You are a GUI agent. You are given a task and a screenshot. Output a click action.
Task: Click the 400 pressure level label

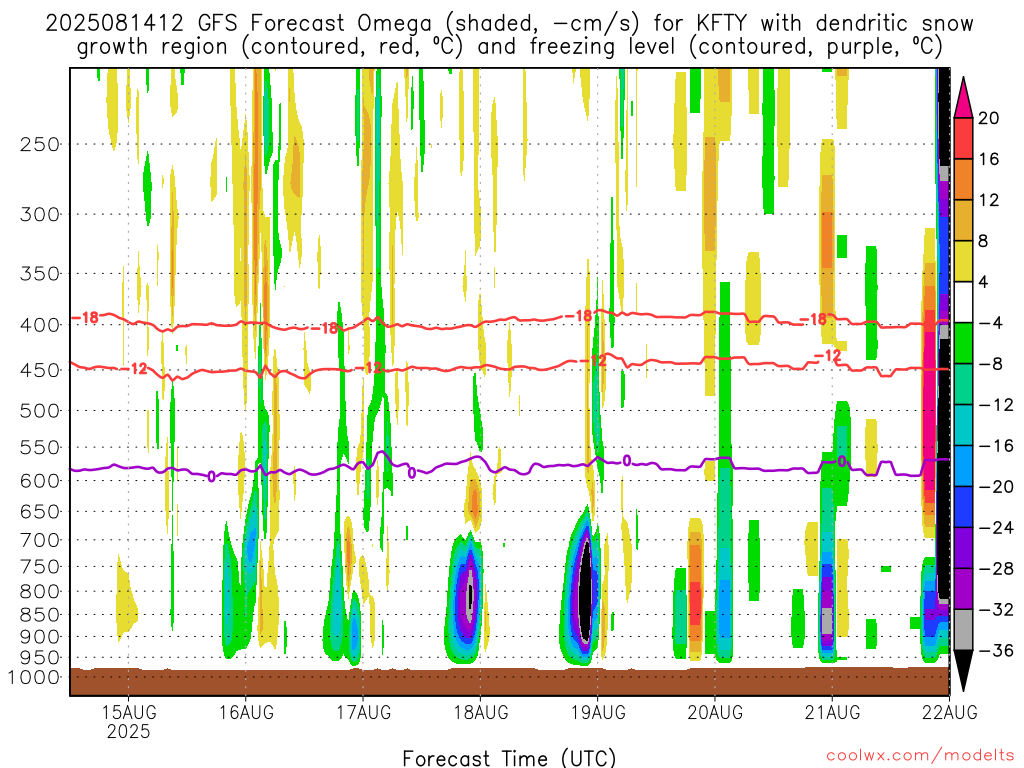pyautogui.click(x=40, y=325)
